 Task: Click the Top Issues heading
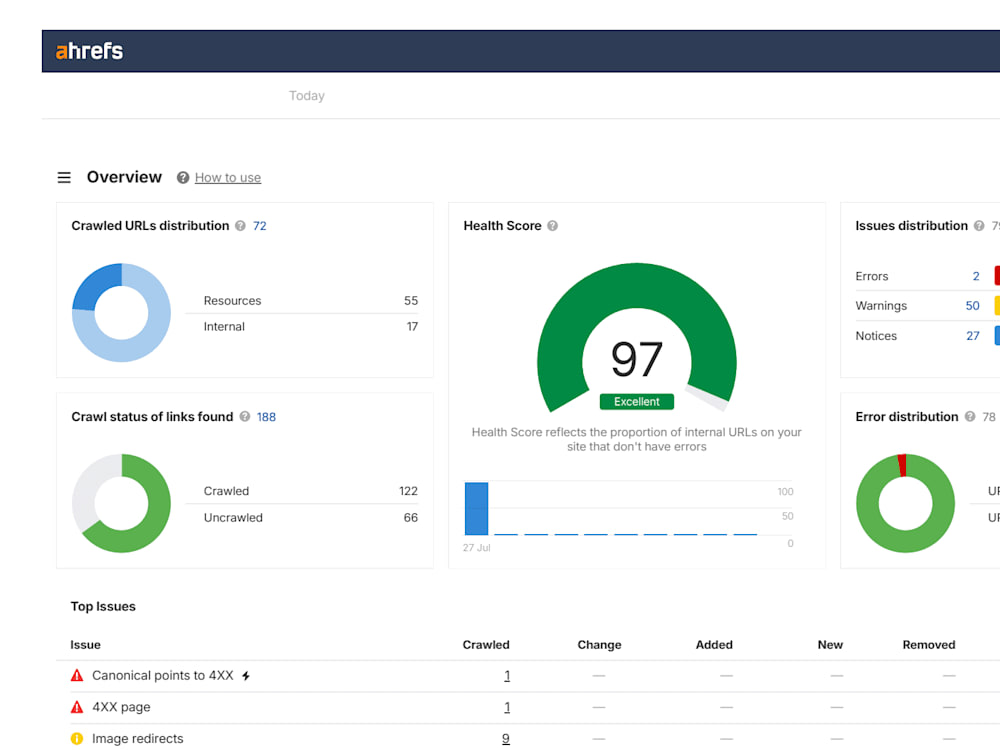point(103,607)
